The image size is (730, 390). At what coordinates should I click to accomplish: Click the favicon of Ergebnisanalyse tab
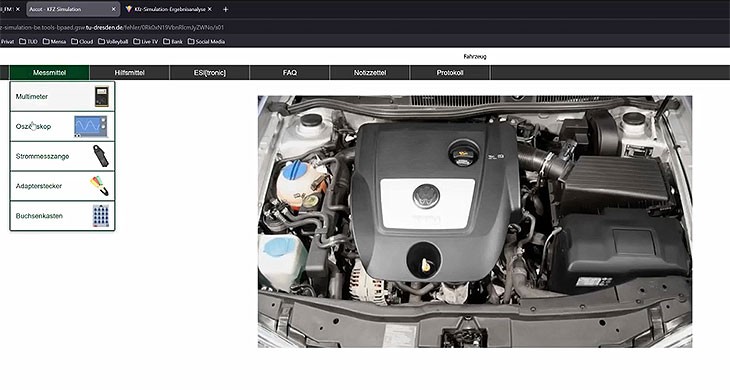coord(129,9)
